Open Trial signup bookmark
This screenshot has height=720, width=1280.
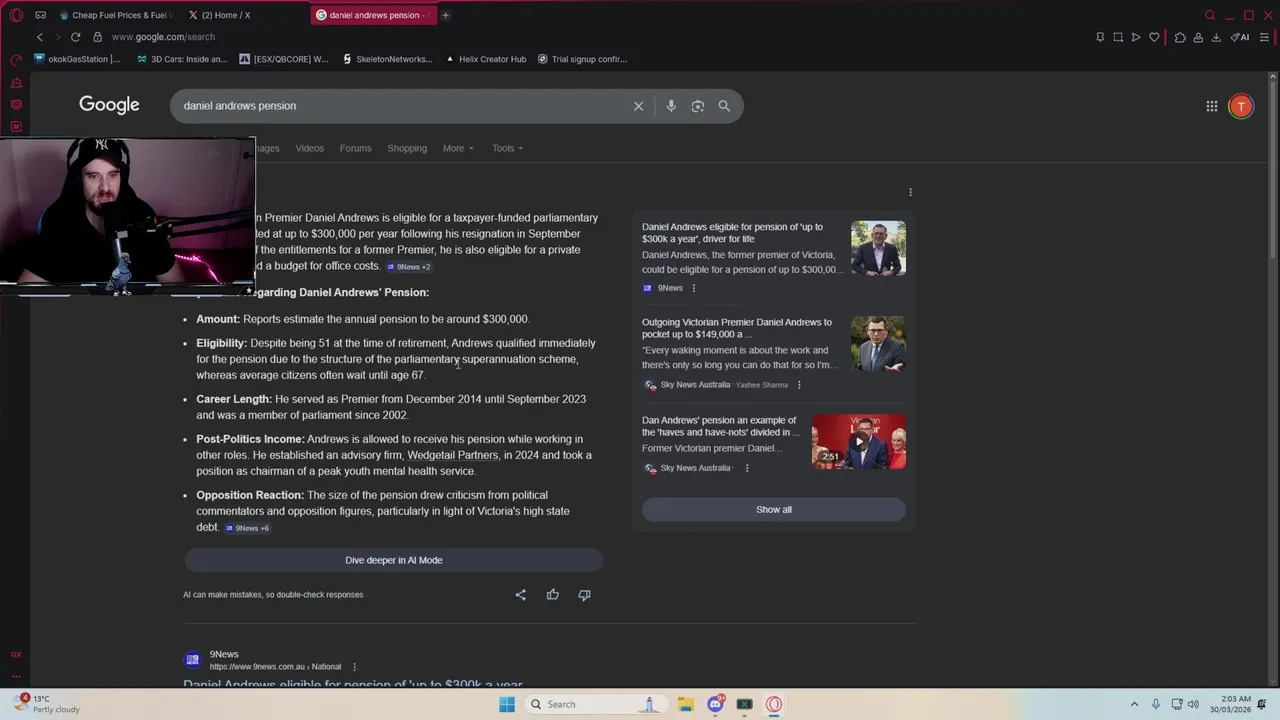pos(583,59)
